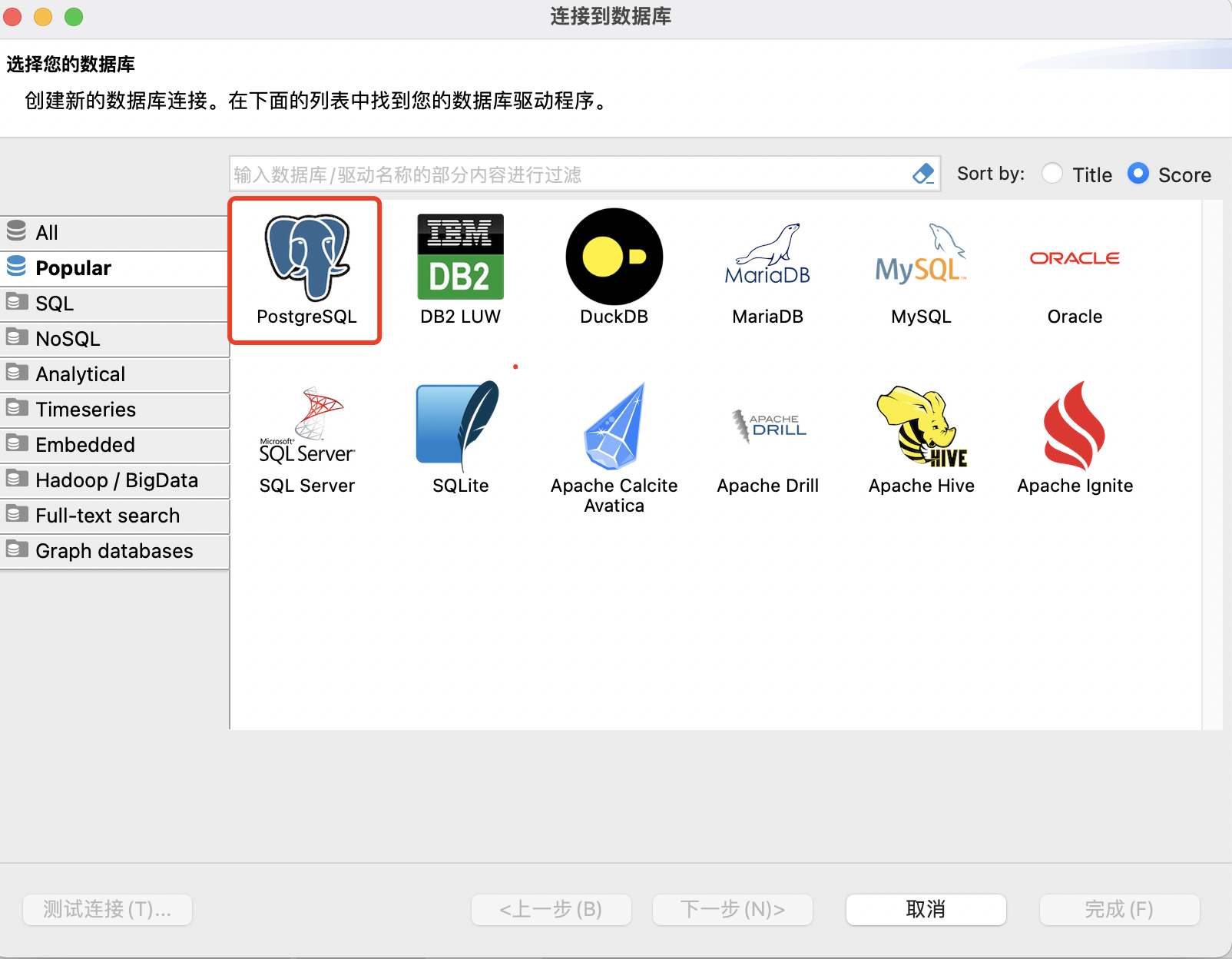Choose the Microsoft SQL Server driver
This screenshot has height=959, width=1232.
click(x=306, y=426)
